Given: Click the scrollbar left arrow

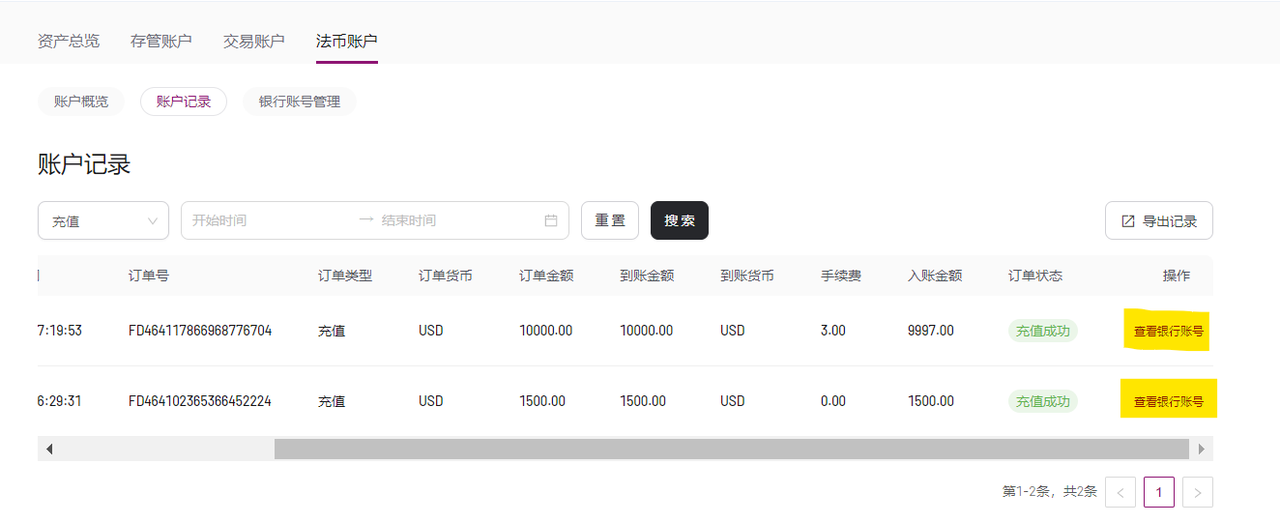Looking at the screenshot, I should [x=48, y=449].
